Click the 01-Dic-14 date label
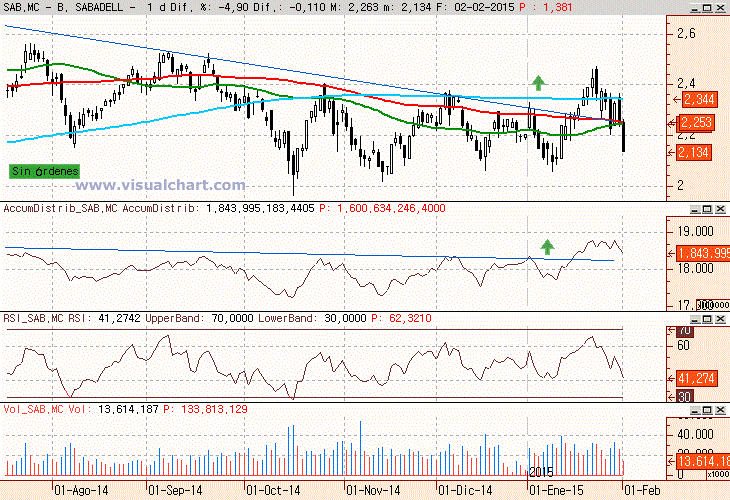This screenshot has width=730, height=500. click(x=465, y=490)
